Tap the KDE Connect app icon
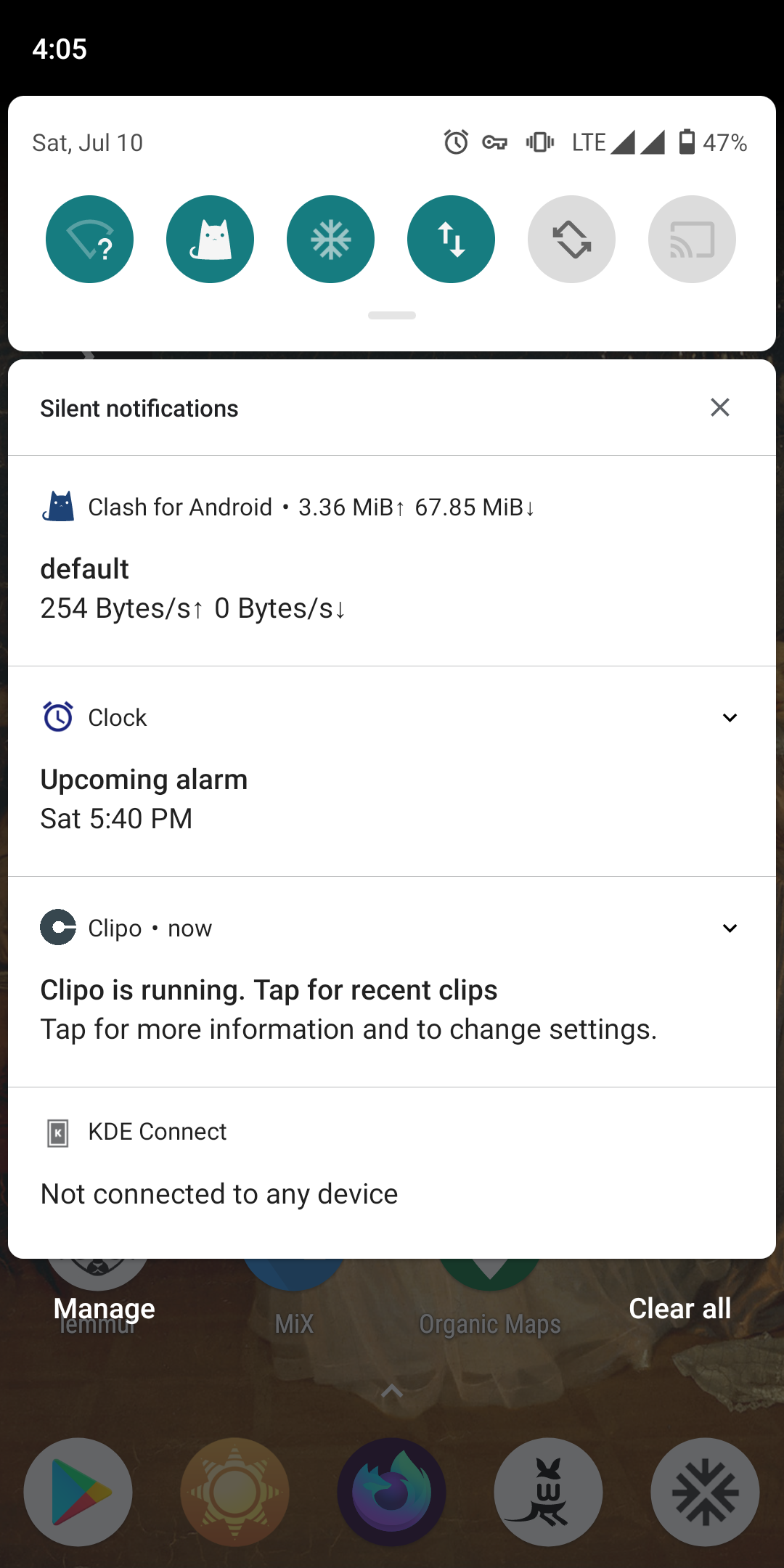The image size is (784, 1568). pos(58,1132)
